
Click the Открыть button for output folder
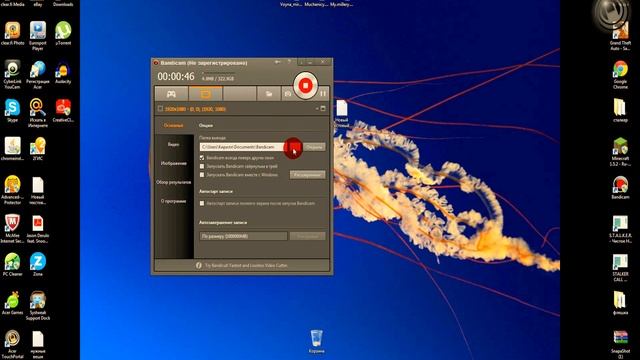coord(314,147)
